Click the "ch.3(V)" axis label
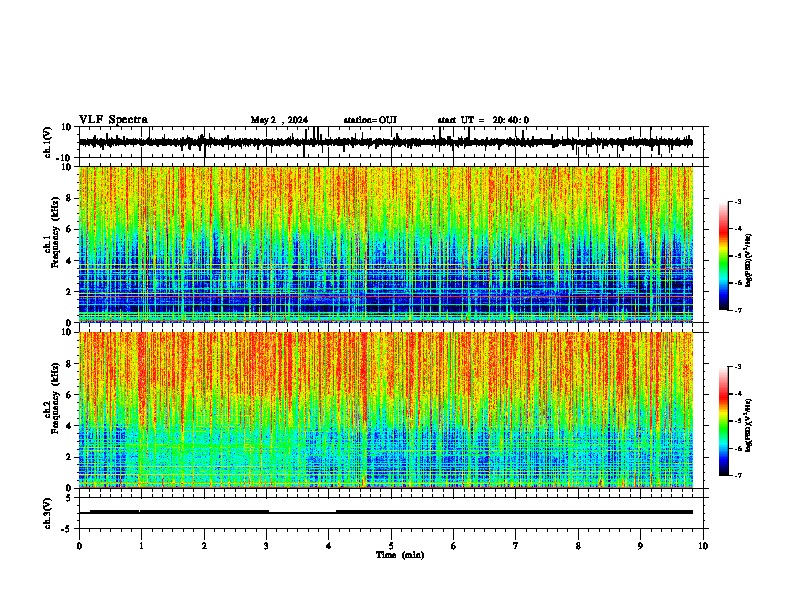This screenshot has height=612, width=792. tap(48, 513)
